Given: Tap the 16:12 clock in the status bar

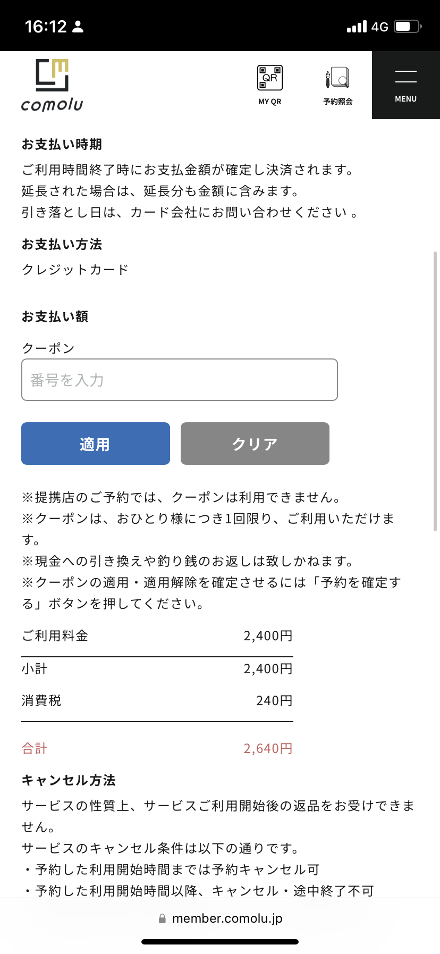Looking at the screenshot, I should pos(46,27).
